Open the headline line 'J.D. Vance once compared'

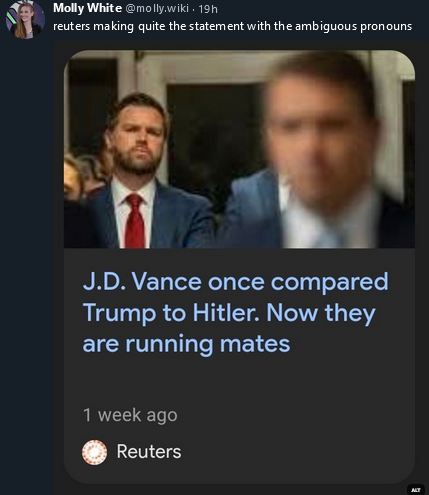click(235, 282)
